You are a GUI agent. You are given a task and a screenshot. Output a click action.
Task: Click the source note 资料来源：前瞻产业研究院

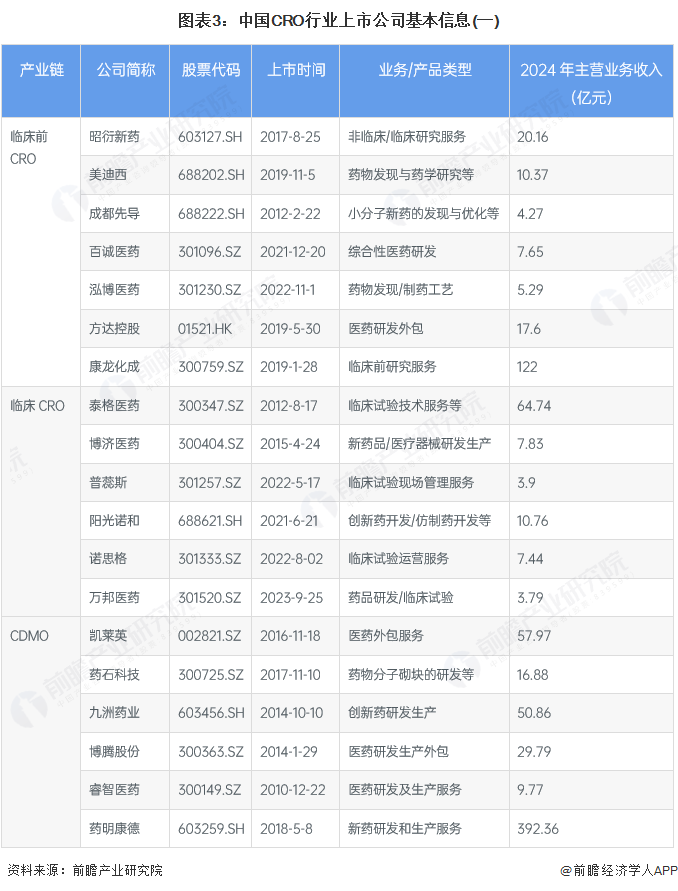coord(85,870)
